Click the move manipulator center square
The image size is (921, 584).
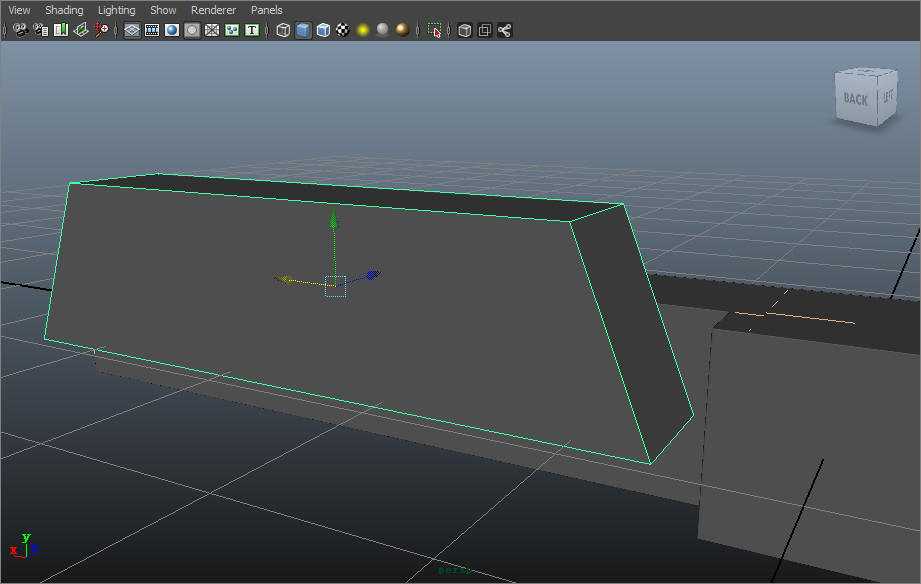335,286
